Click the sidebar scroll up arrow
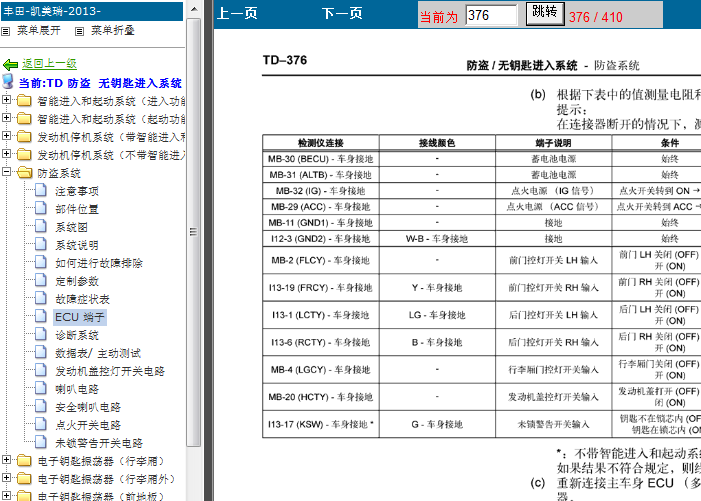The width and height of the screenshot is (701, 501). point(194,9)
